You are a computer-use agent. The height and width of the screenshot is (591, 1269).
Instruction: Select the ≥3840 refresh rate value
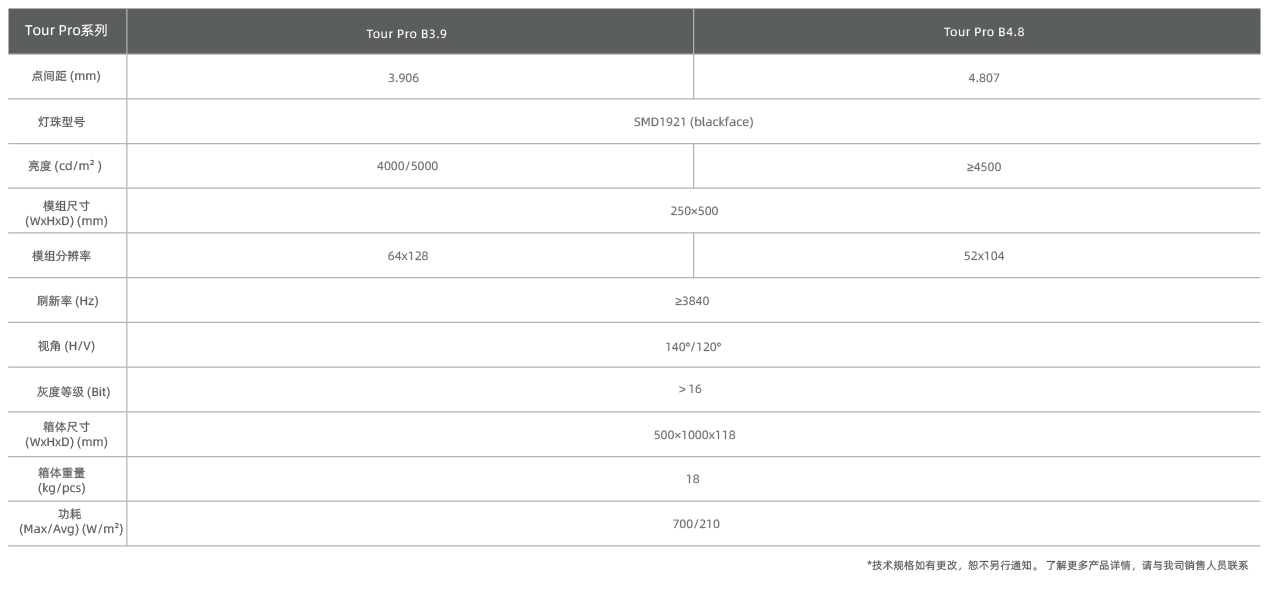pos(692,301)
